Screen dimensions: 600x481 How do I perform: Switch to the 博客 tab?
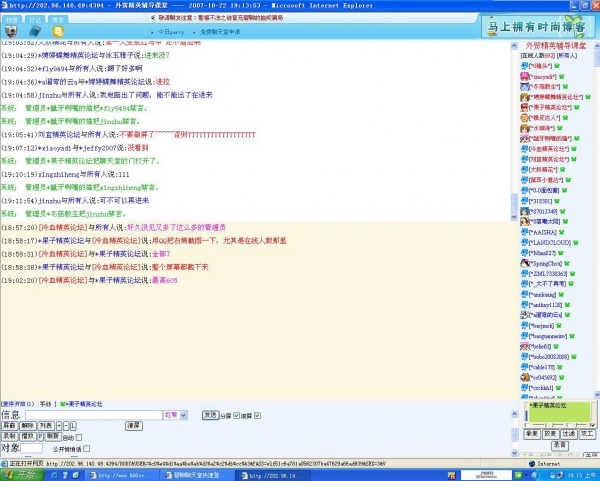pyautogui.click(x=58, y=19)
